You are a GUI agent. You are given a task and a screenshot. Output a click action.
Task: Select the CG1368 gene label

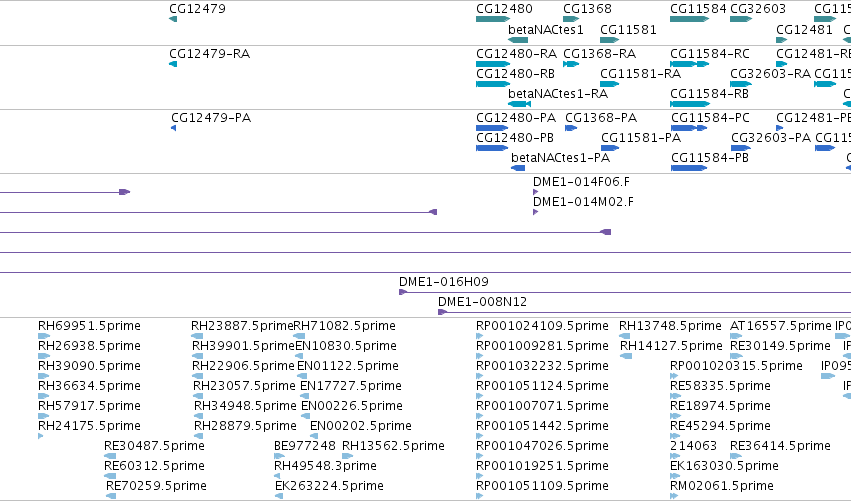[587, 9]
